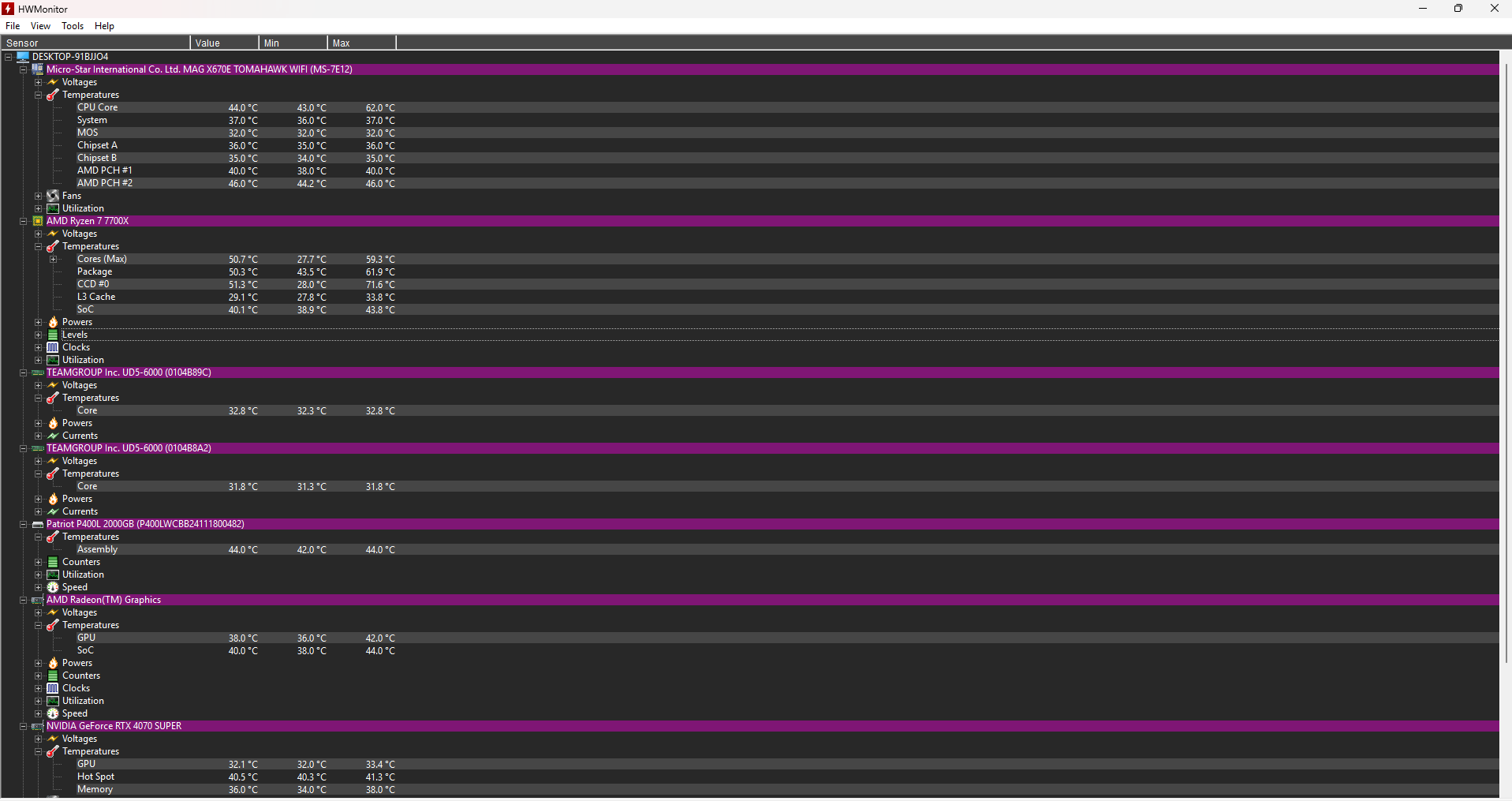Collapse the Patriot P400L 2000GB node

tap(23, 524)
